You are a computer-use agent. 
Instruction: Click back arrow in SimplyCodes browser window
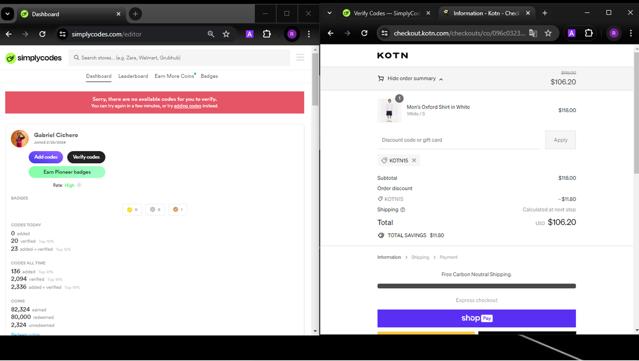(x=9, y=34)
